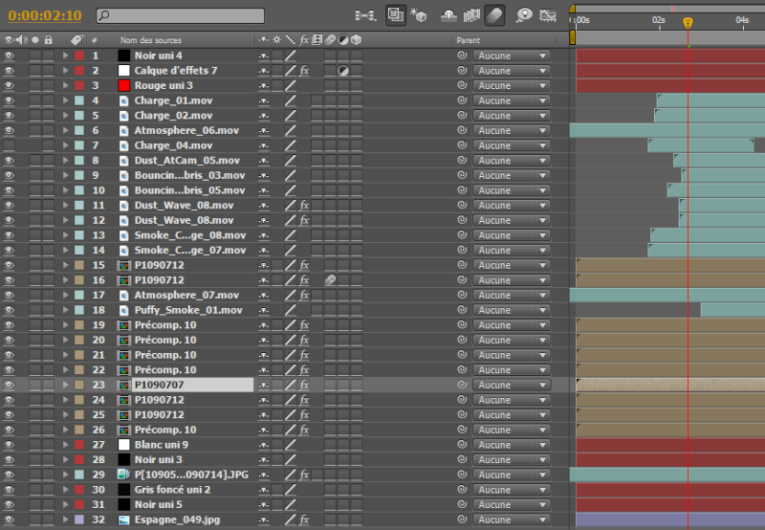Click the quality switch on Charge_01.mov
The width and height of the screenshot is (765, 530).
(x=290, y=101)
